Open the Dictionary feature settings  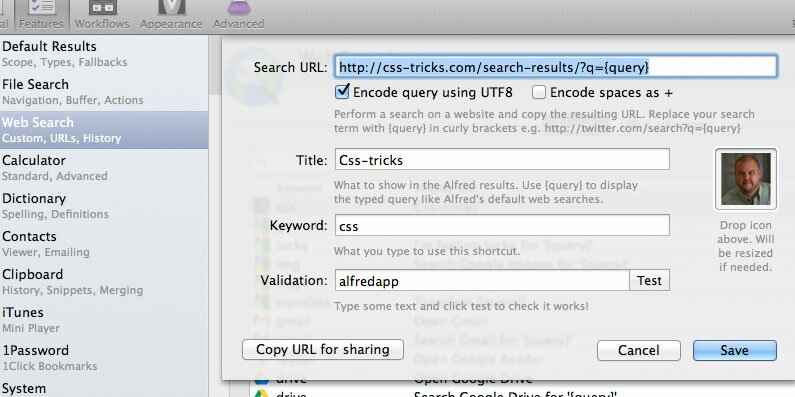pyautogui.click(x=104, y=206)
